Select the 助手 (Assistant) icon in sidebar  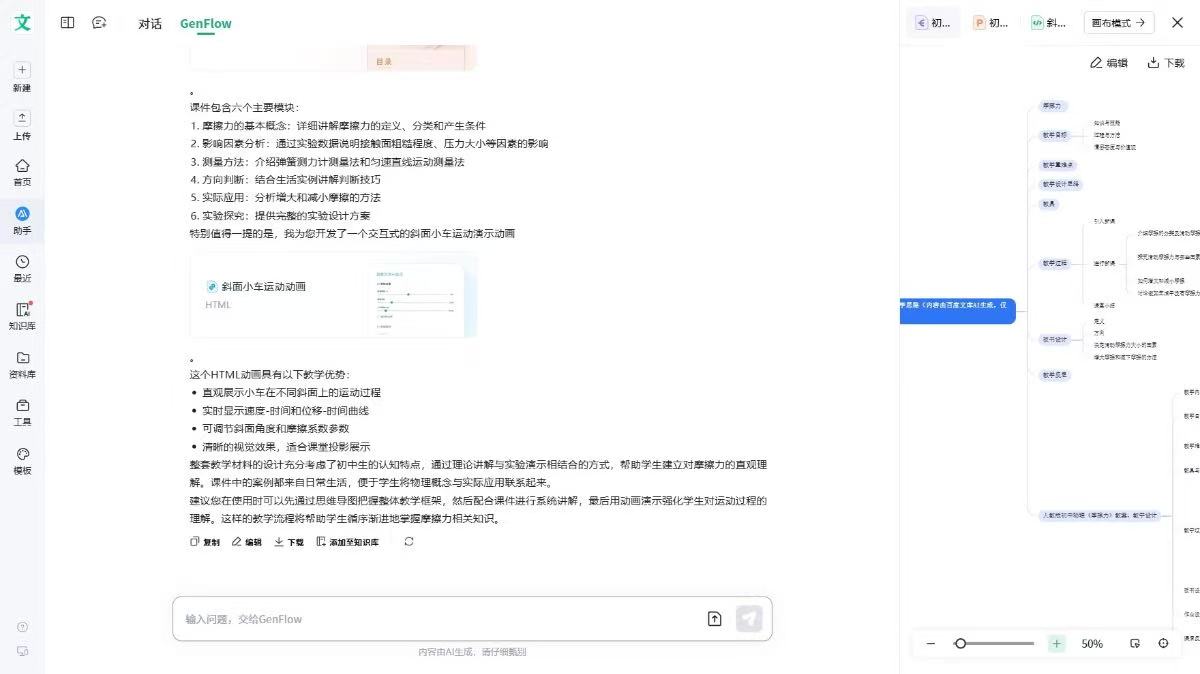click(x=22, y=219)
